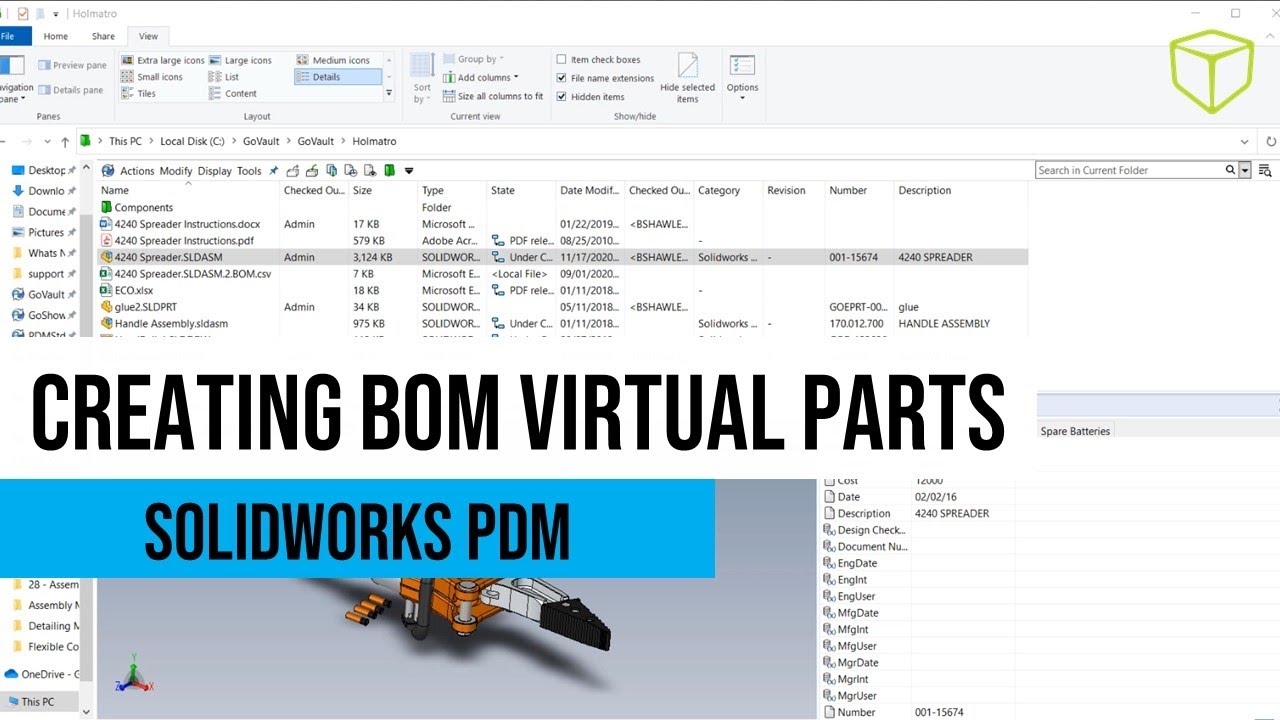The image size is (1280, 720).
Task: Choose Small icons layout
Action: [x=152, y=77]
